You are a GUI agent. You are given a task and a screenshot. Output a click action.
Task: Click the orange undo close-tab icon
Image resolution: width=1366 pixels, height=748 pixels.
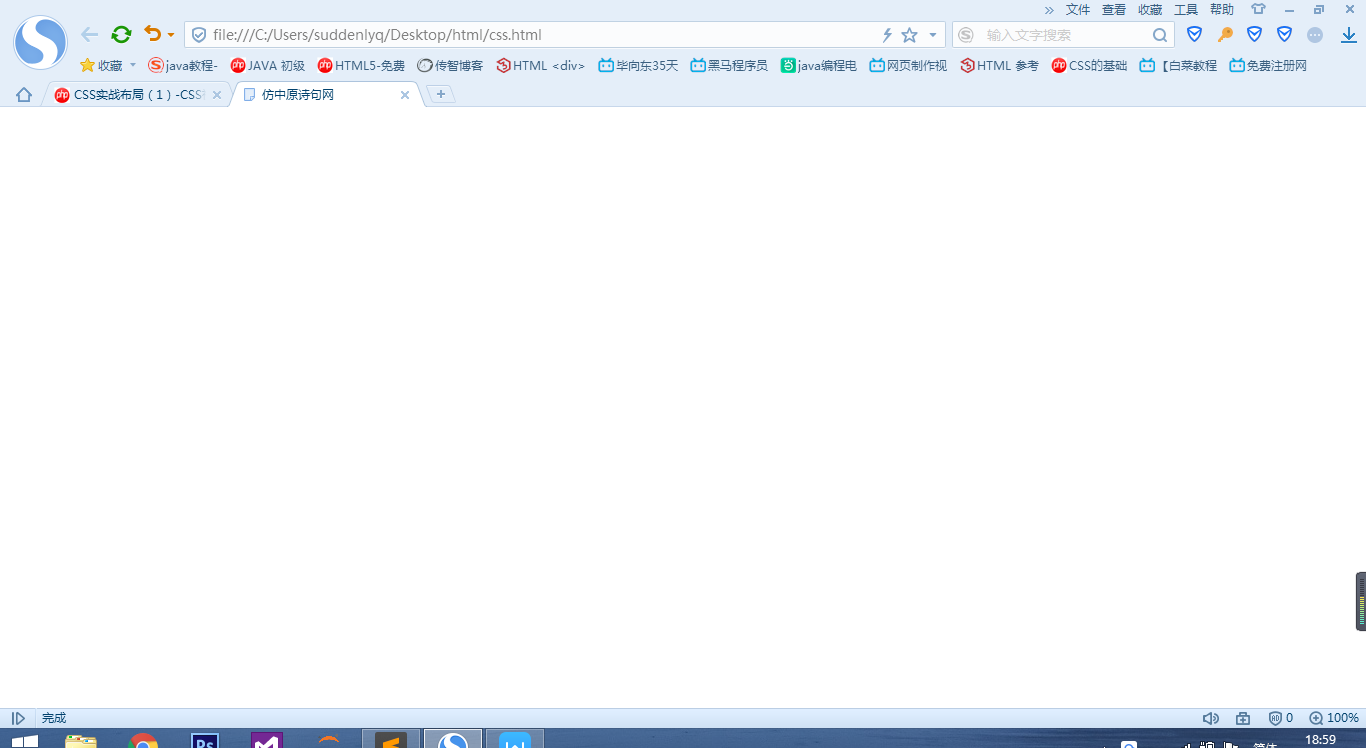[152, 34]
